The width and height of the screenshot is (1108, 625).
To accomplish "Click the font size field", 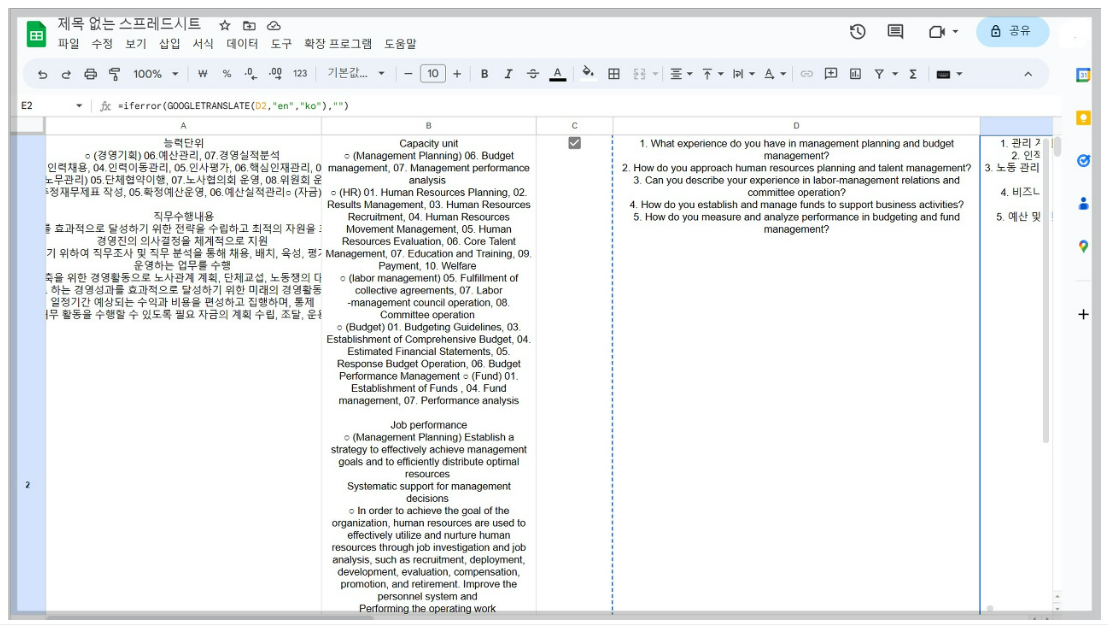I will point(432,74).
